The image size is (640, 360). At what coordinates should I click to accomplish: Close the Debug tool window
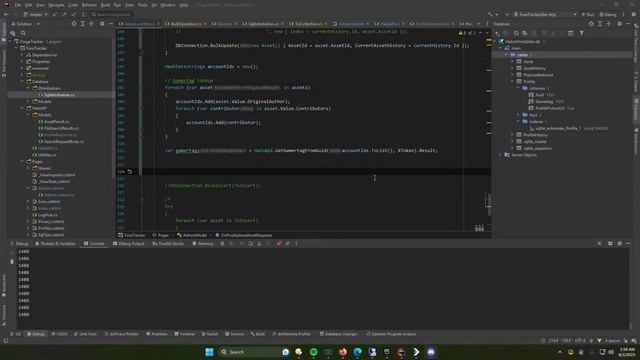[x=599, y=244]
